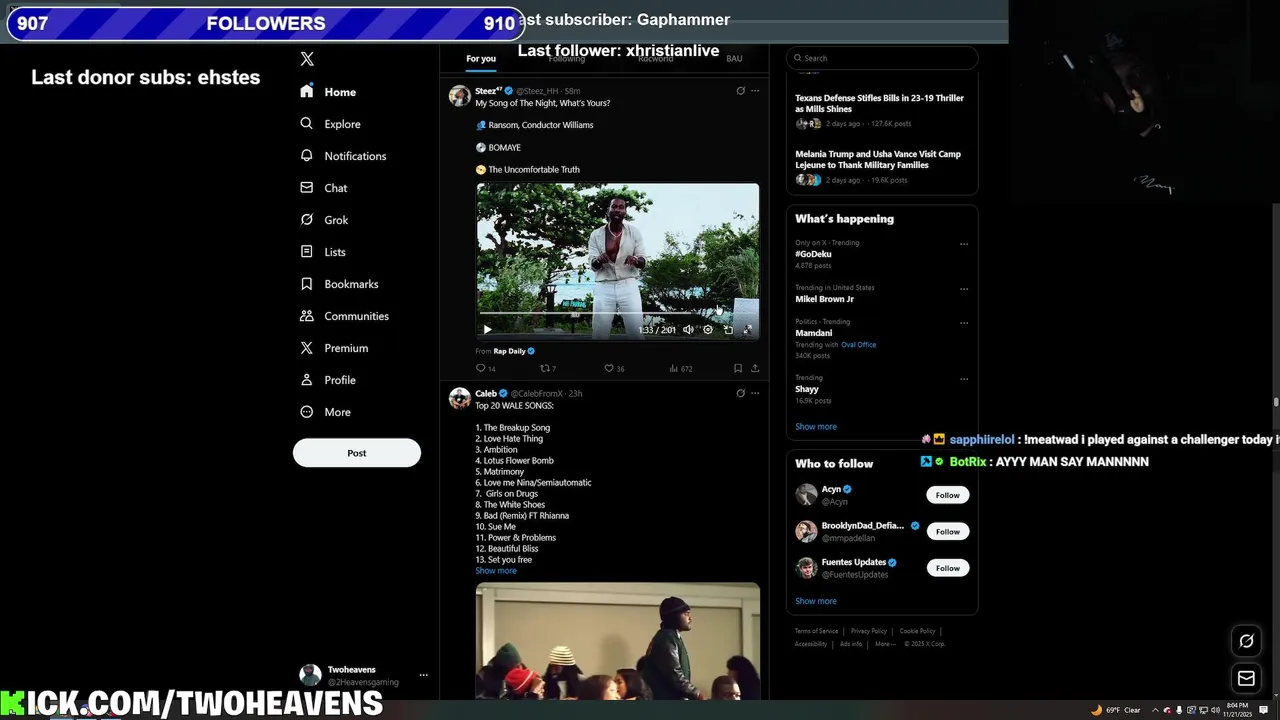Open Notifications from the sidebar
The width and height of the screenshot is (1280, 720).
pos(343,156)
